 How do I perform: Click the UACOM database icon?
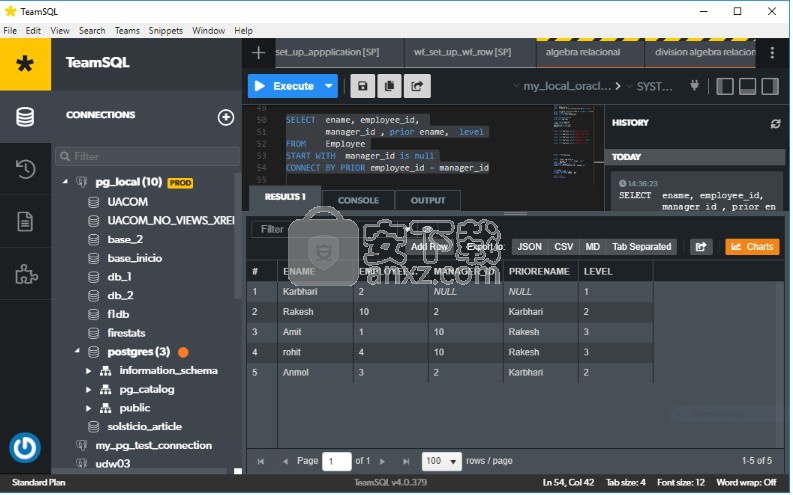(x=94, y=203)
